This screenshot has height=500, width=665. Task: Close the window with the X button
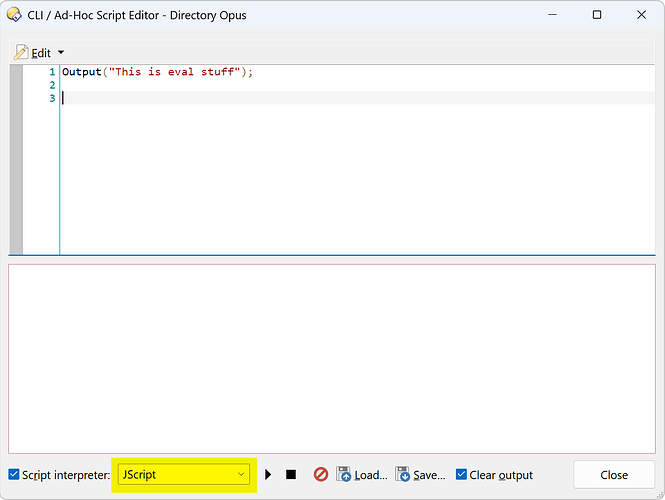coord(641,14)
